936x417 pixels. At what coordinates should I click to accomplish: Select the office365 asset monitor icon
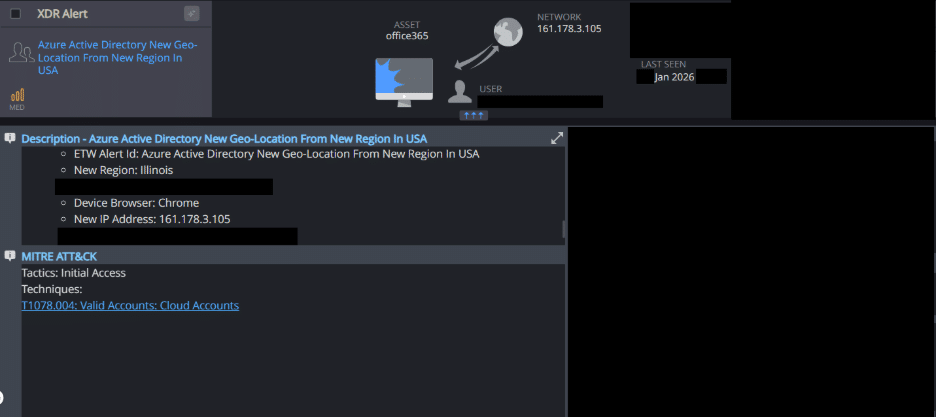click(x=404, y=82)
